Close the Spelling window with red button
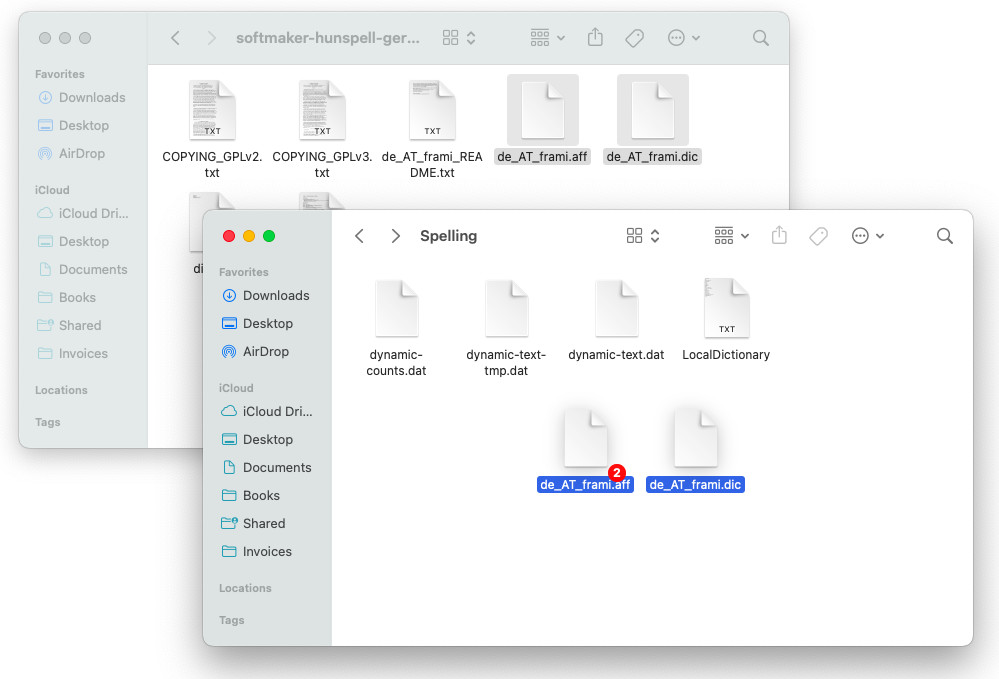Image resolution: width=999 pixels, height=679 pixels. point(229,236)
